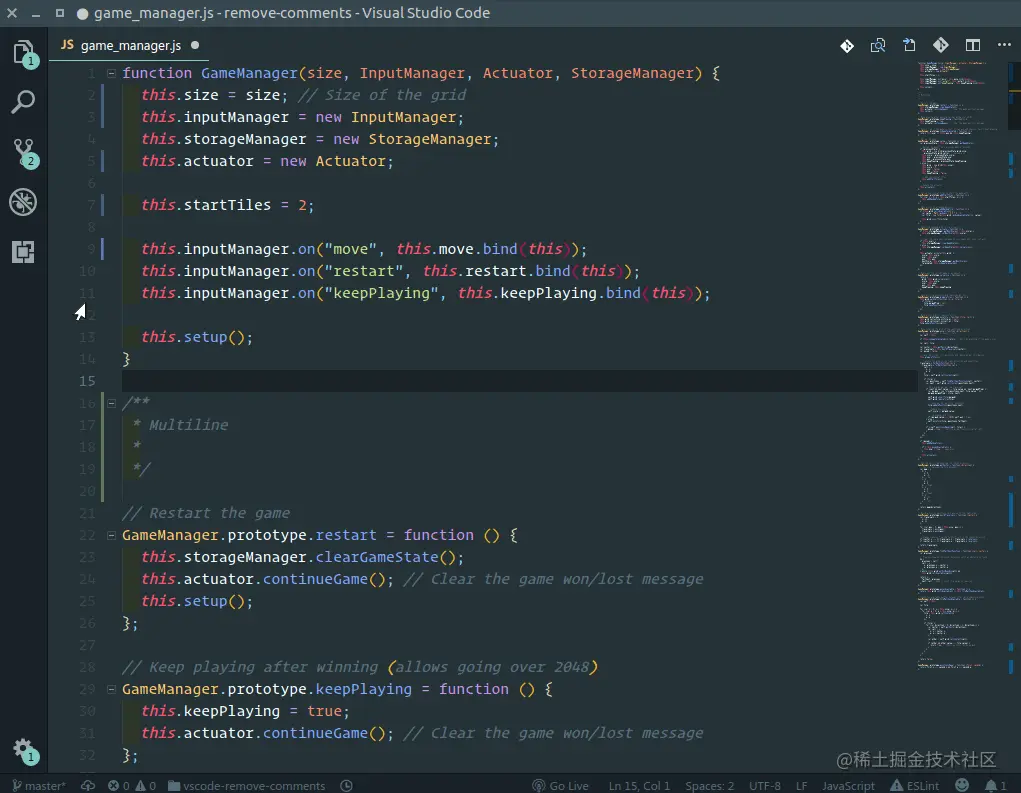Click Go Live in the status bar
The height and width of the screenshot is (793, 1021).
[x=561, y=785]
